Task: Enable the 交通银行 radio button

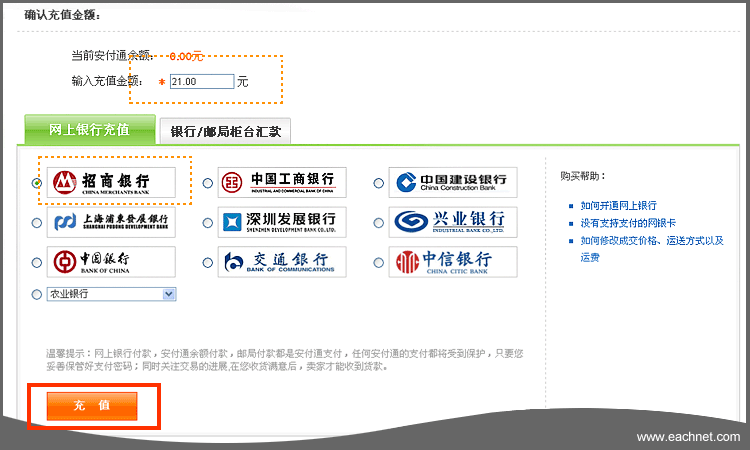Action: click(x=208, y=263)
